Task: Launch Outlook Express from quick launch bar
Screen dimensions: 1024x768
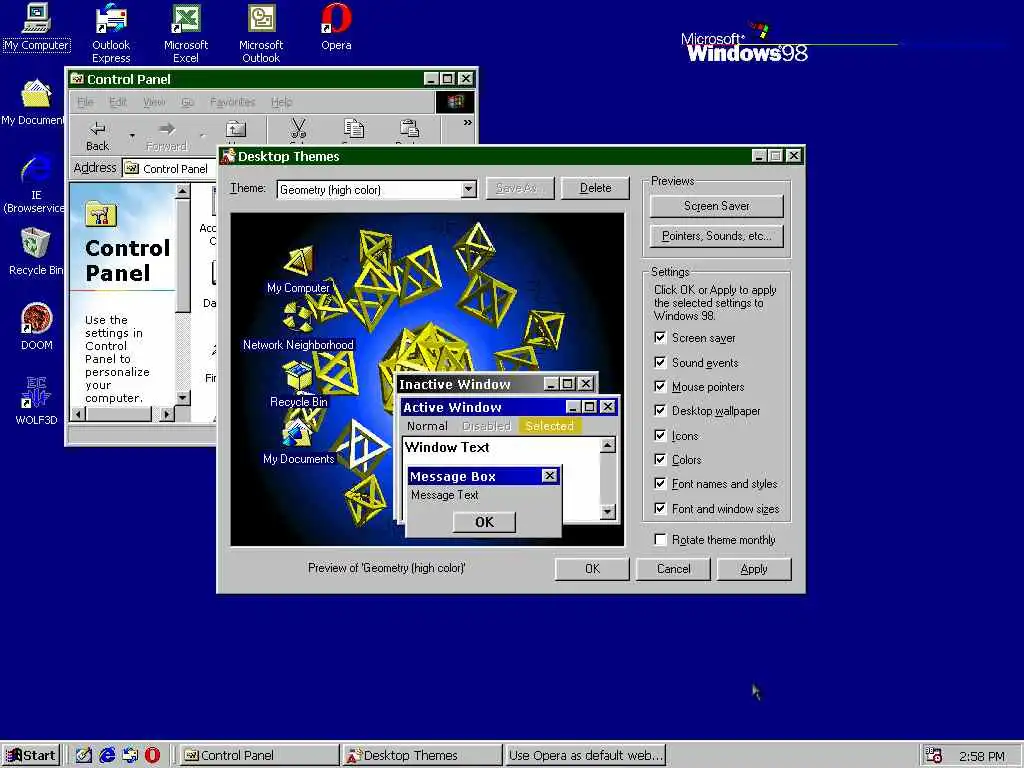Action: [x=130, y=755]
